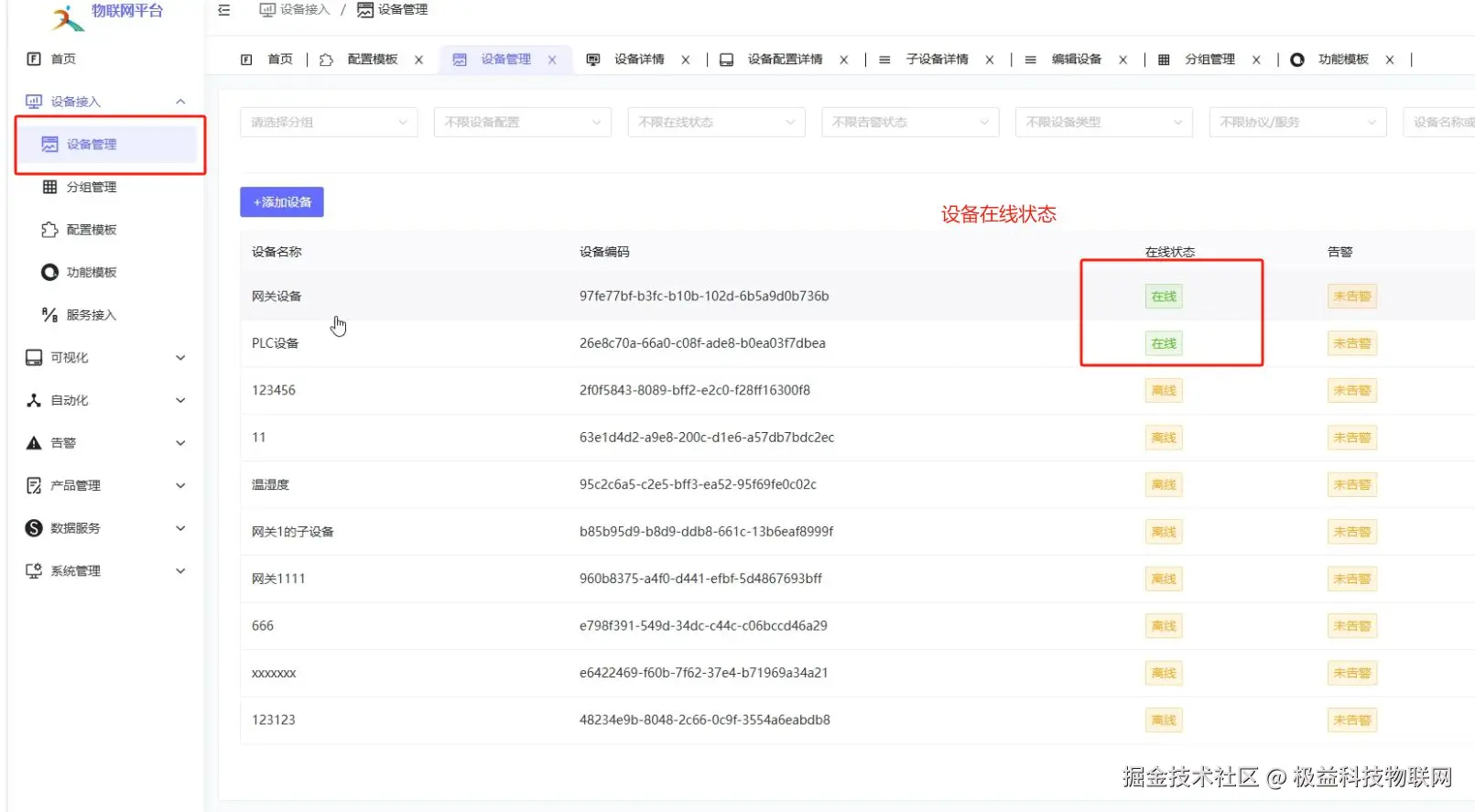Expand the 数据服务 sidebar menu
Viewport: 1475px width, 812px height.
(x=180, y=528)
